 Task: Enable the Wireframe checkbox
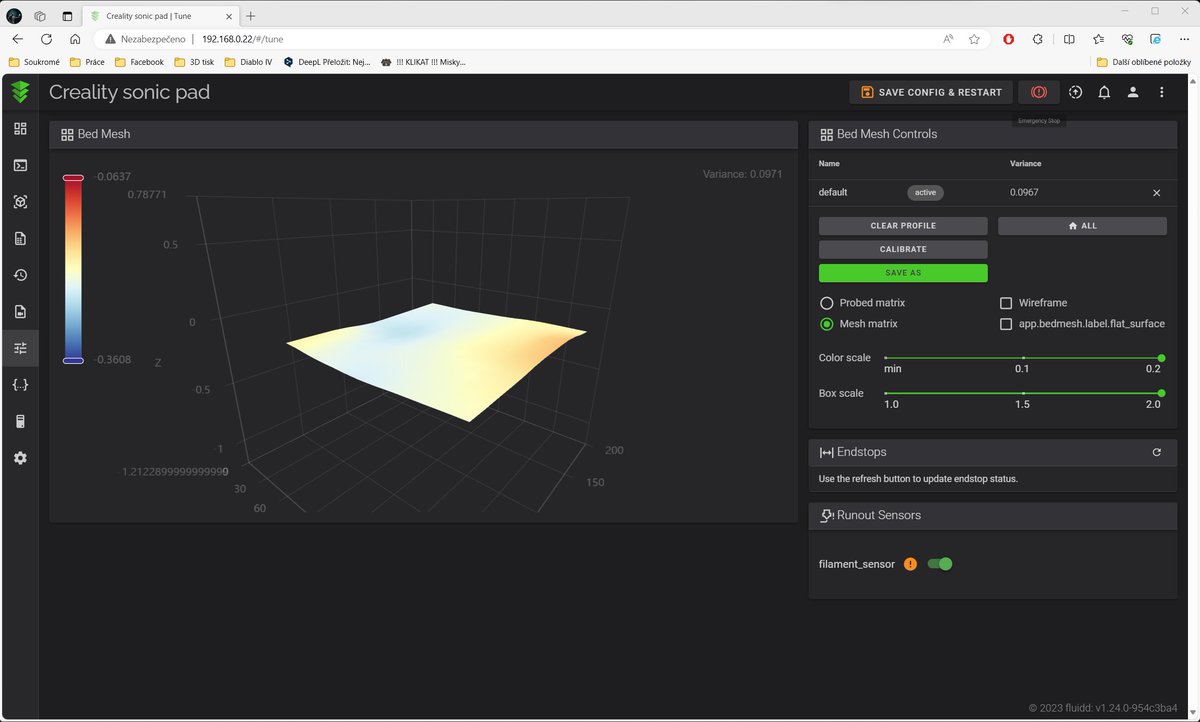click(1006, 303)
